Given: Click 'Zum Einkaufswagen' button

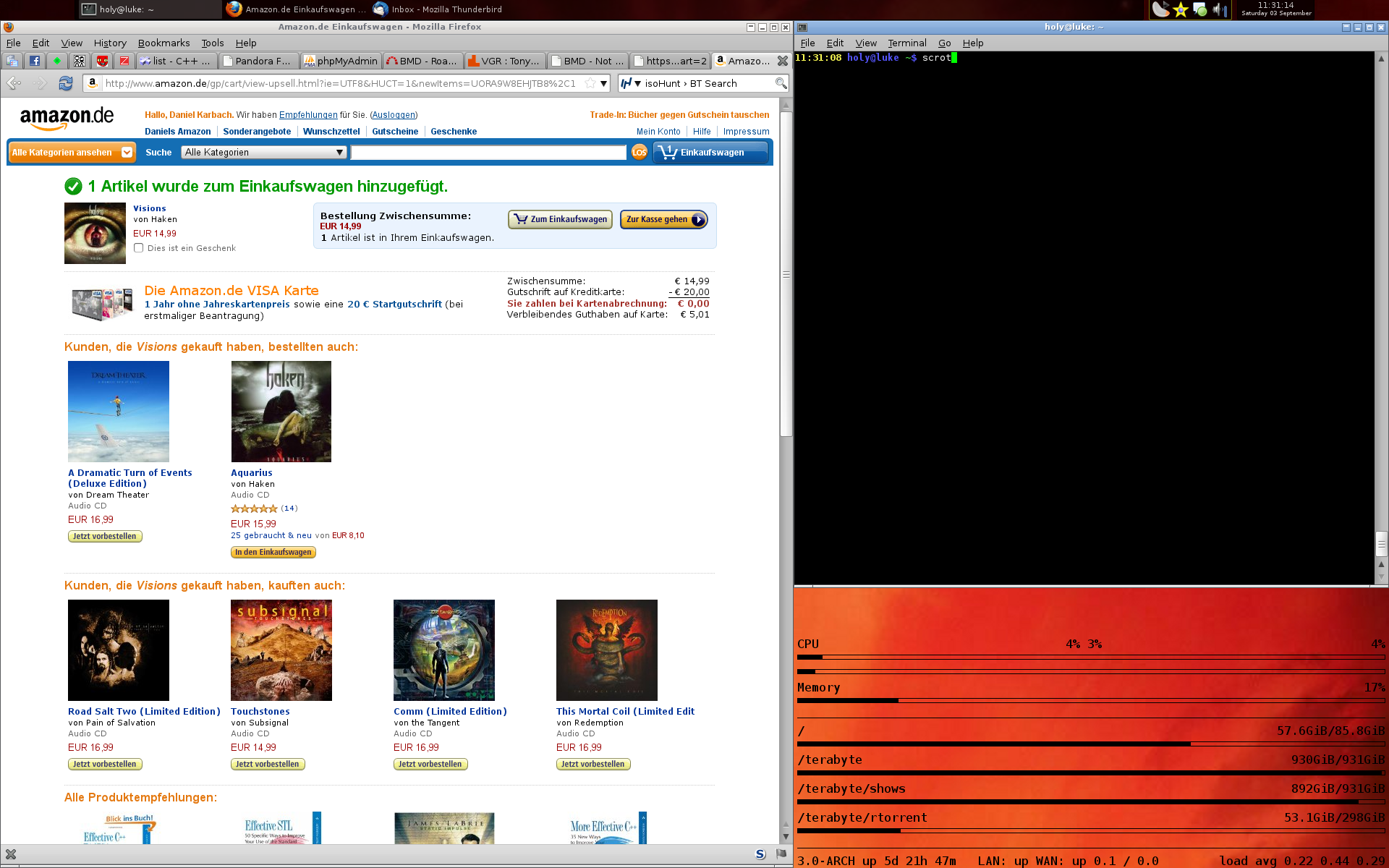Looking at the screenshot, I should (560, 219).
